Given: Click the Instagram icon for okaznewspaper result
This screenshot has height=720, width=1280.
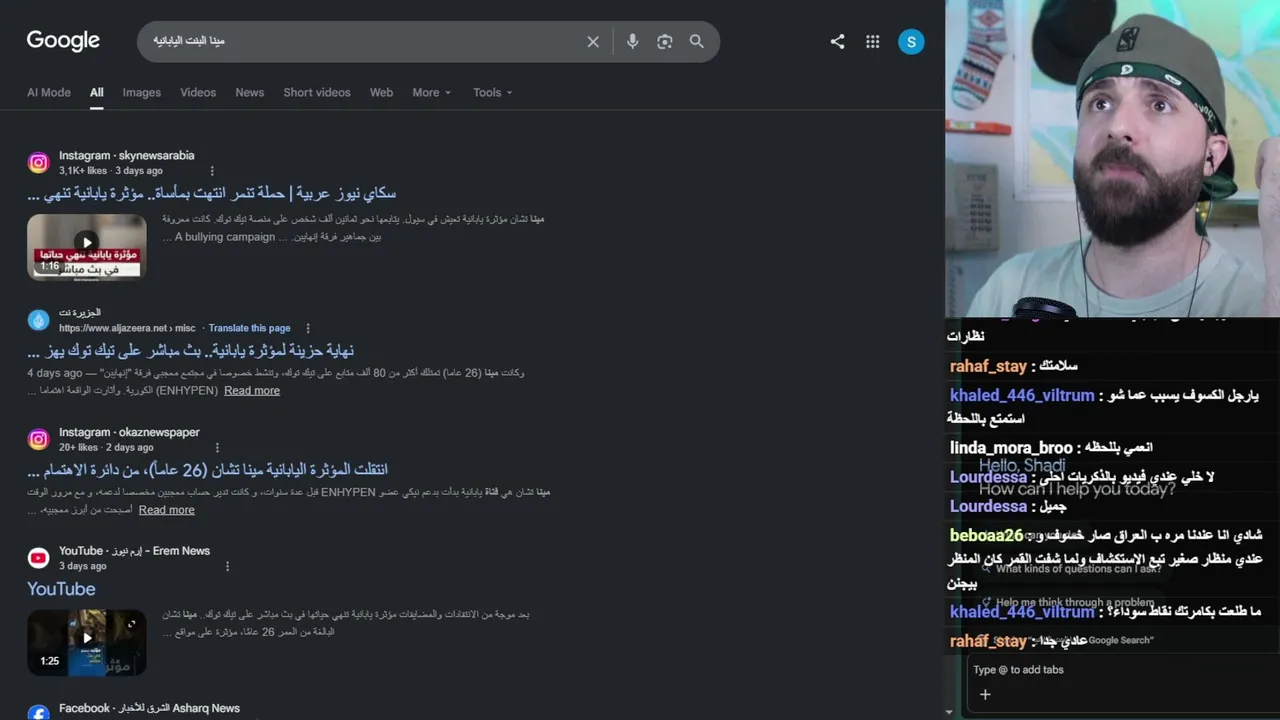Looking at the screenshot, I should [38, 440].
